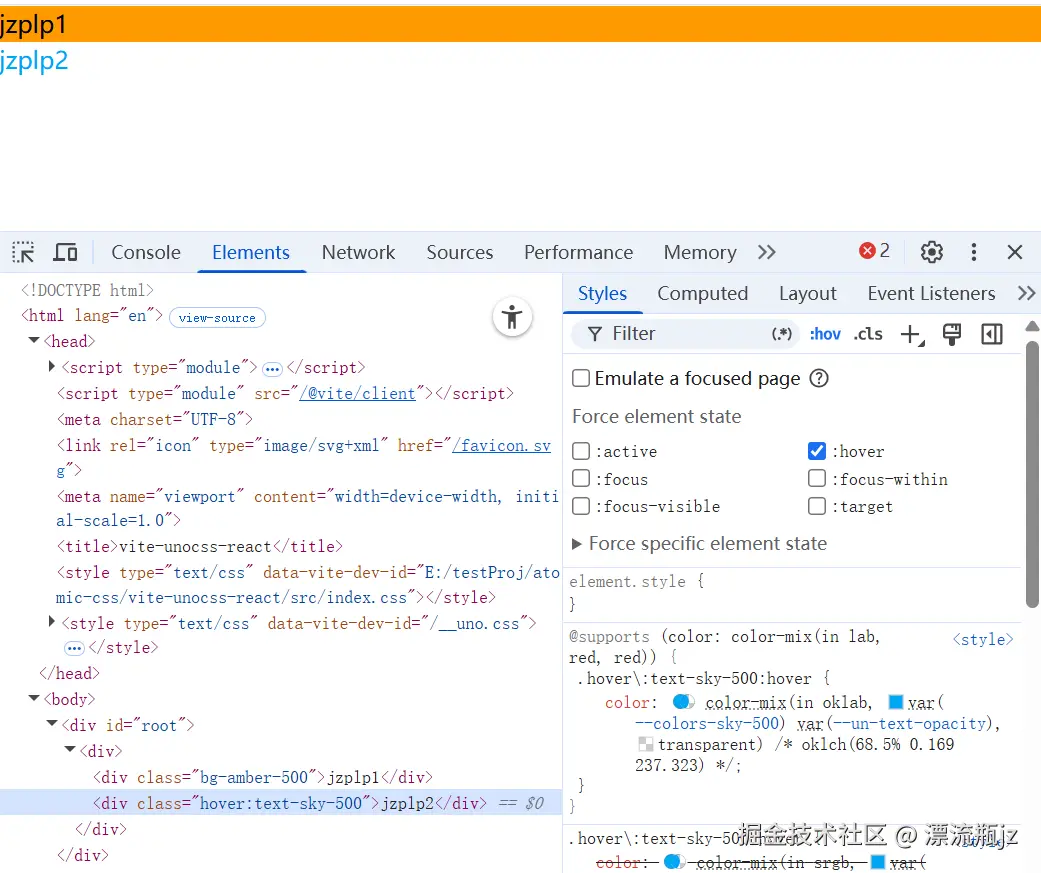Expand the script ellipsis collapsed content
Viewport: 1041px width, 873px height.
tap(272, 368)
